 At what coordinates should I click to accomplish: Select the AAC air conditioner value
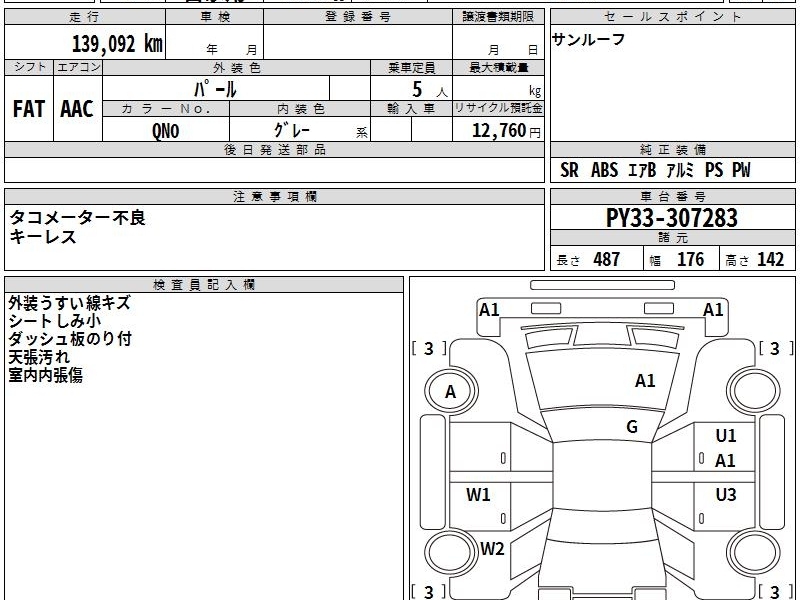click(x=77, y=109)
